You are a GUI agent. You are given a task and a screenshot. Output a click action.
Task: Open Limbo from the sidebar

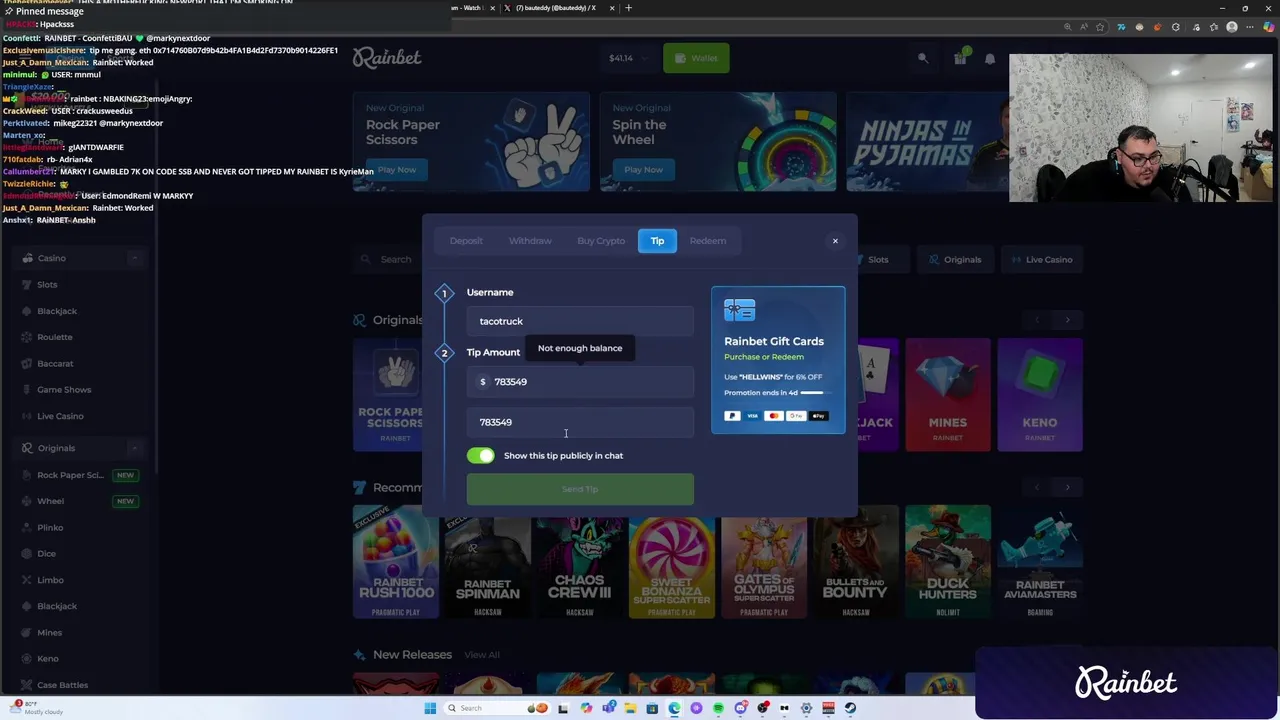click(50, 580)
